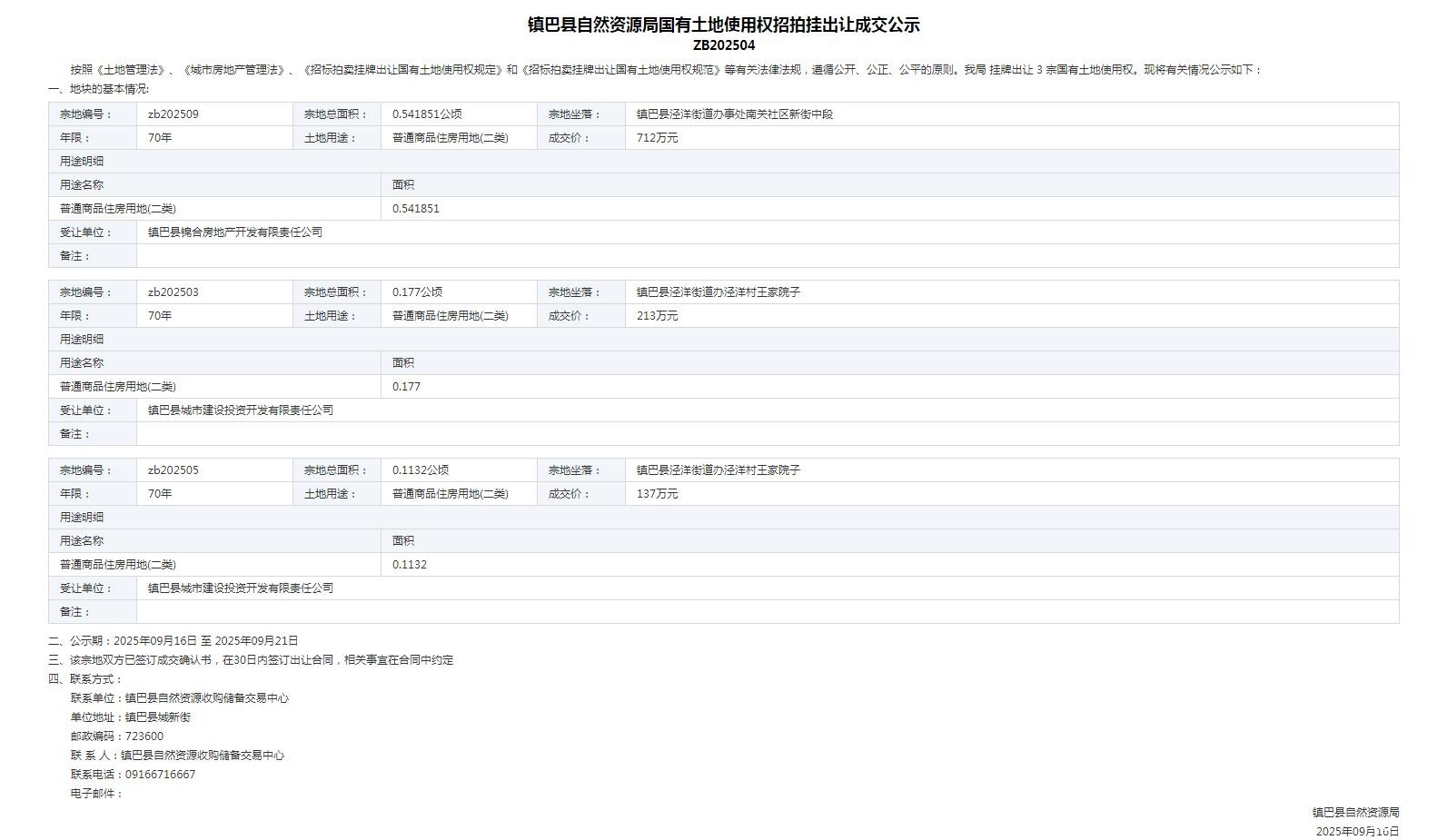Select parcel number zb202509 cell
The width and height of the screenshot is (1447, 840).
(x=173, y=114)
